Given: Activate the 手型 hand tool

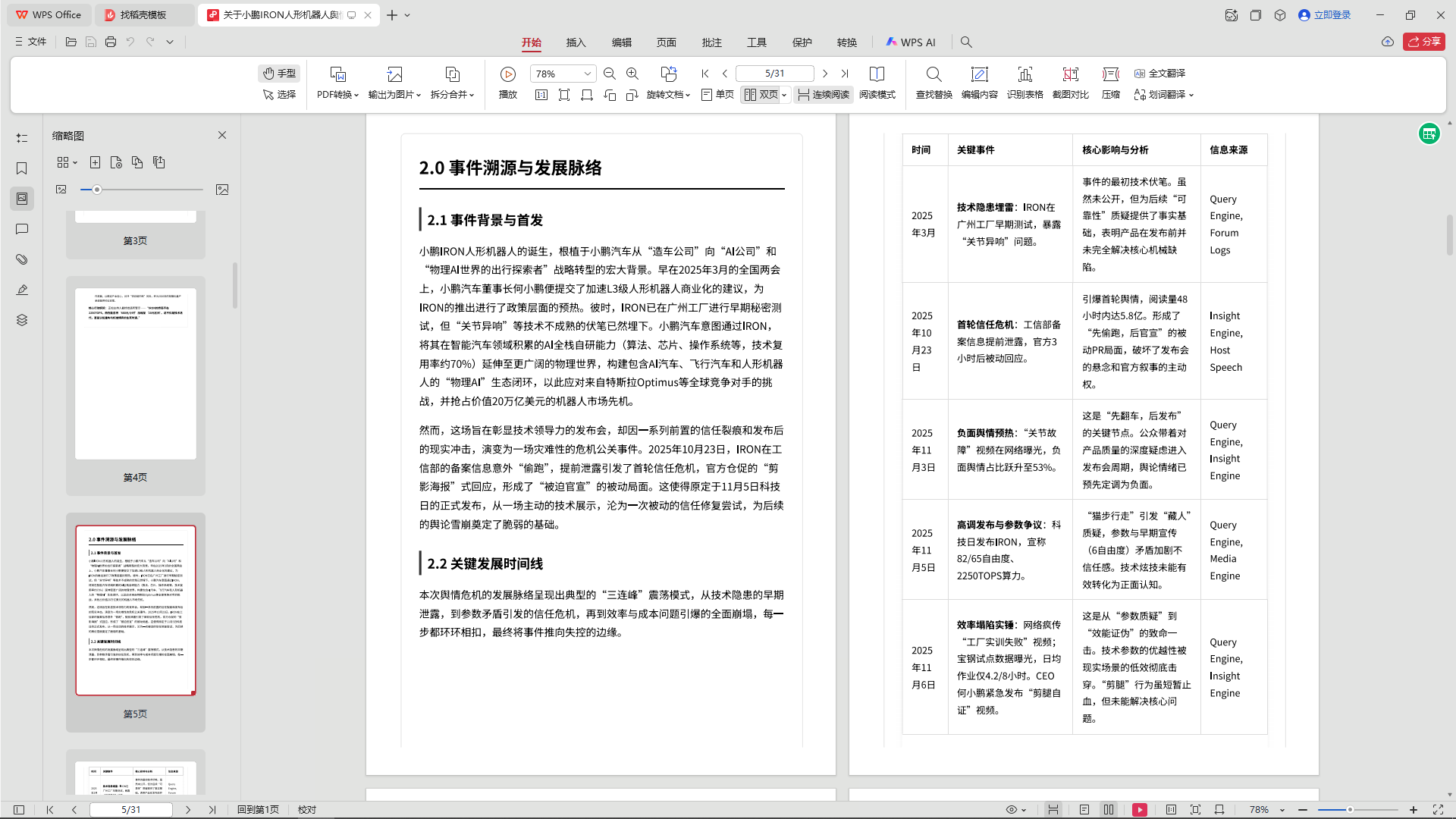Looking at the screenshot, I should click(279, 74).
